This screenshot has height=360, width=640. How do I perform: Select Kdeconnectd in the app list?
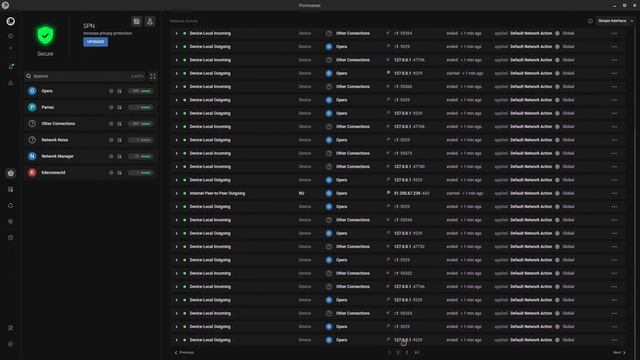[91, 173]
